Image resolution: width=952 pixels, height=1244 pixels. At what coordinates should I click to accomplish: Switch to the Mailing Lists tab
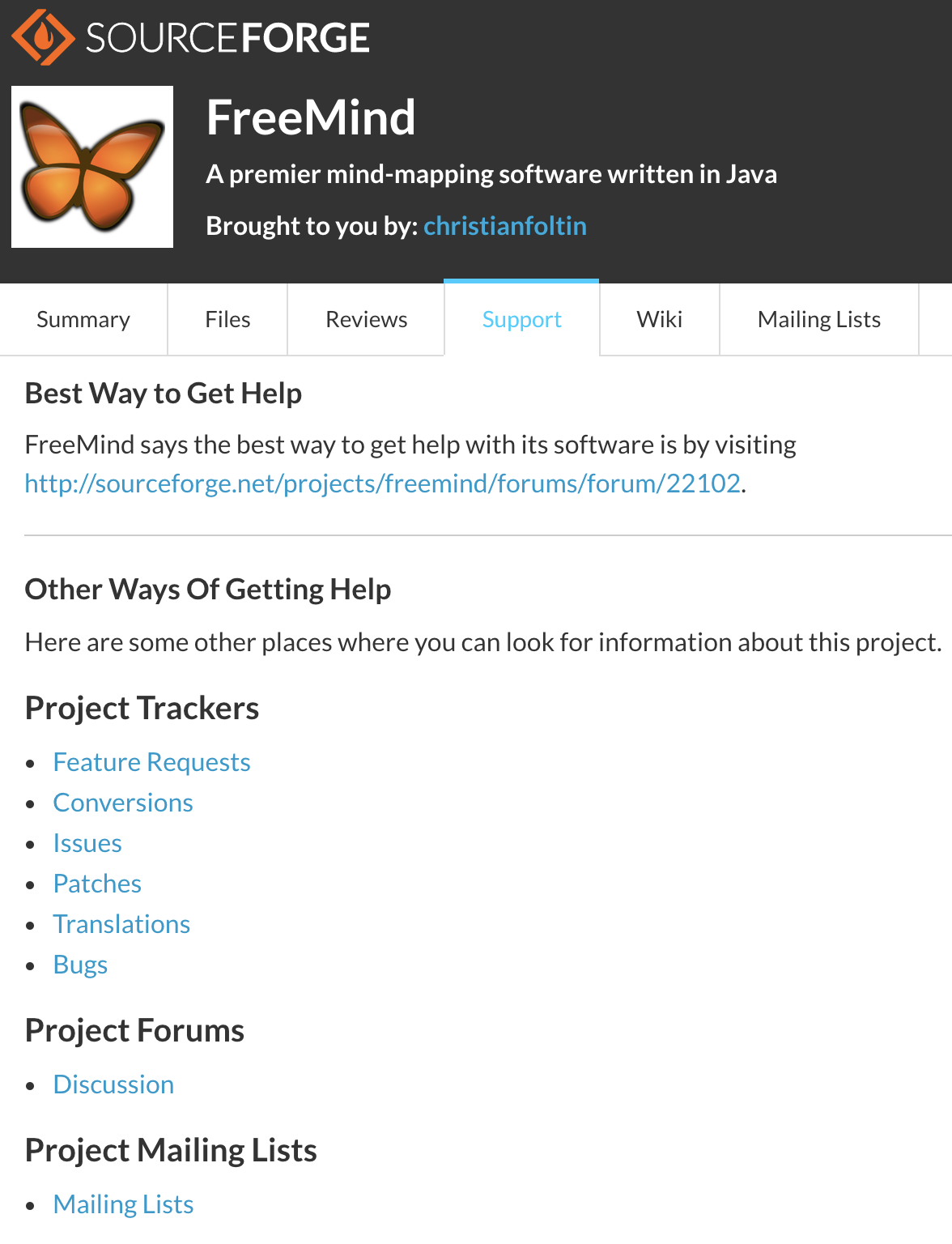[x=818, y=319]
